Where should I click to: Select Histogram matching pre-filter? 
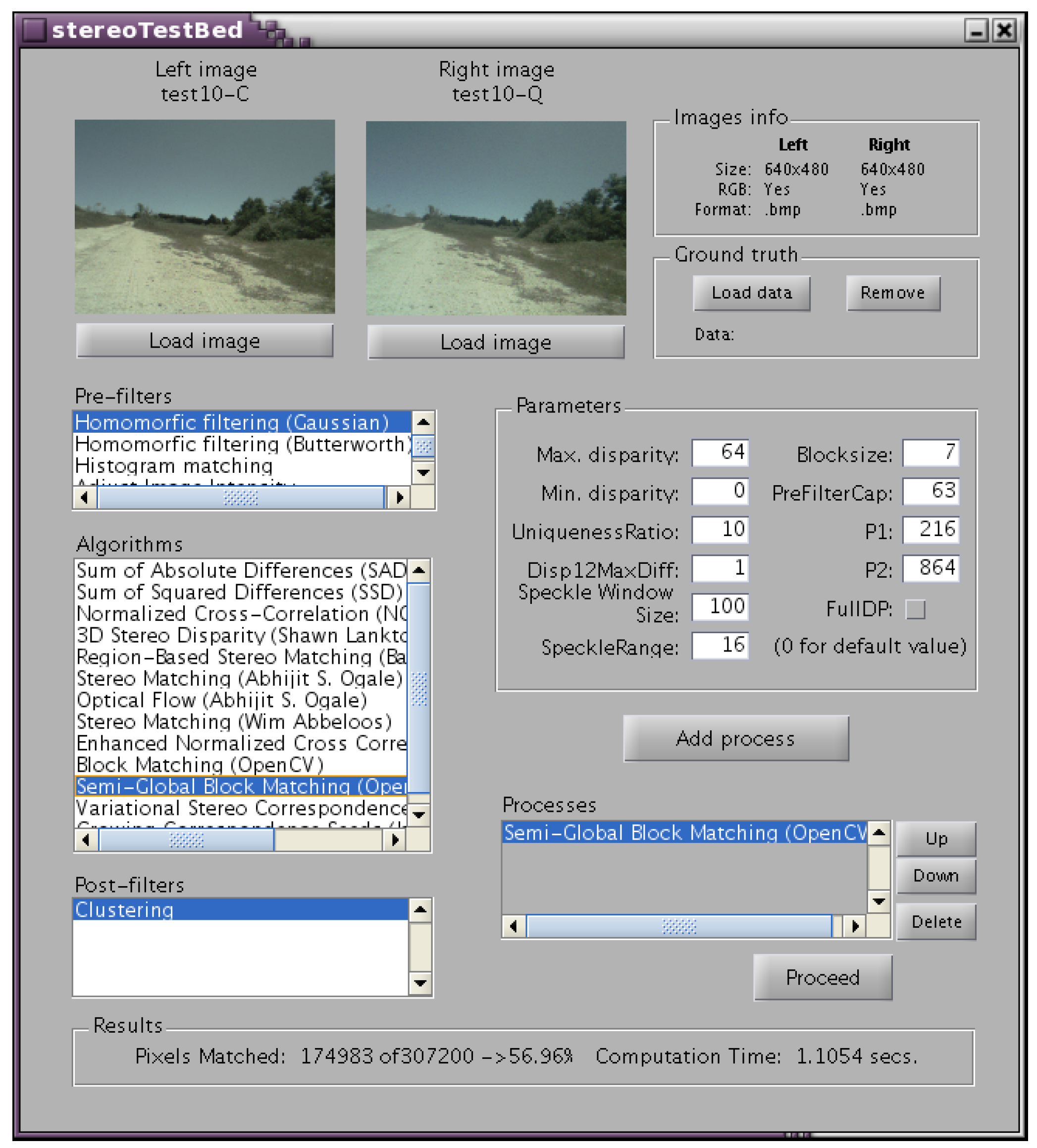tap(174, 466)
